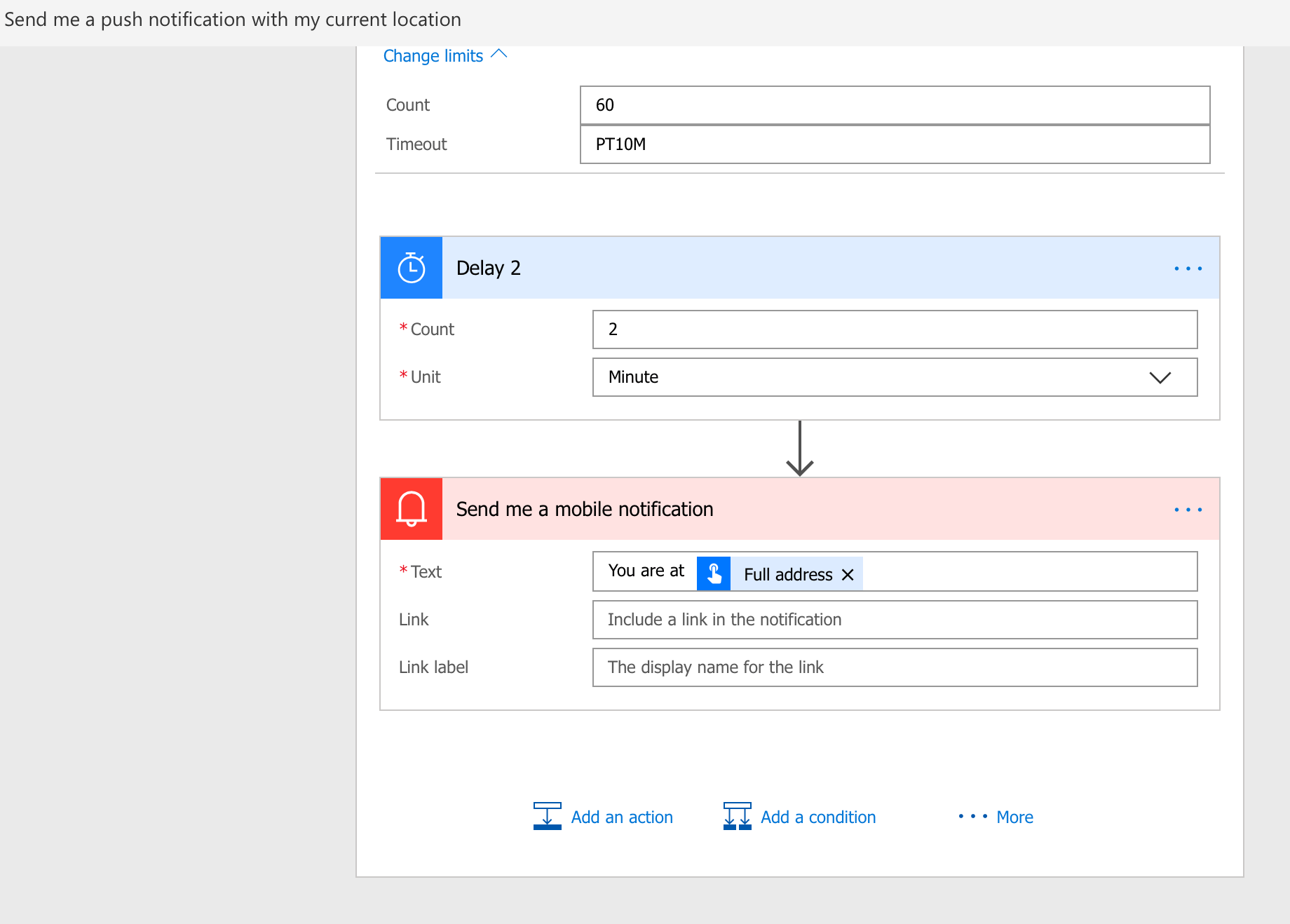Open Delay 2 options ellipsis menu
The image size is (1290, 924).
(1188, 269)
